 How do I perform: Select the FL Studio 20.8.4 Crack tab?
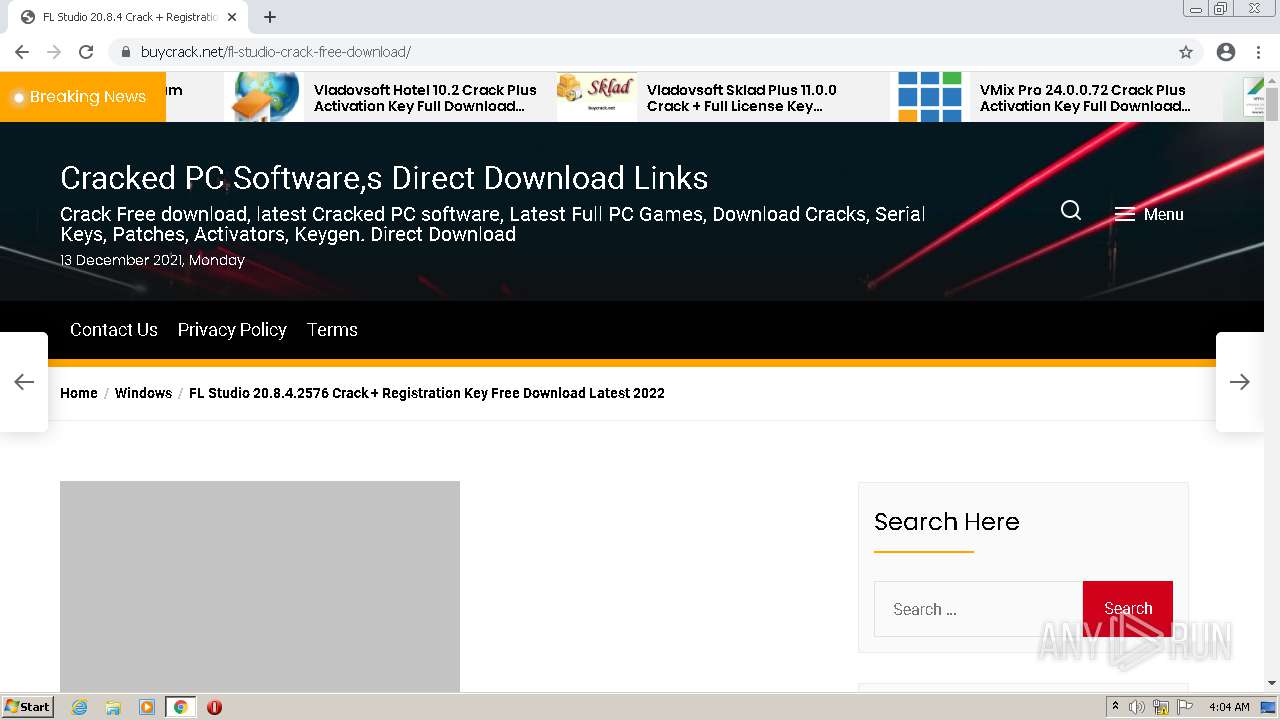point(128,17)
